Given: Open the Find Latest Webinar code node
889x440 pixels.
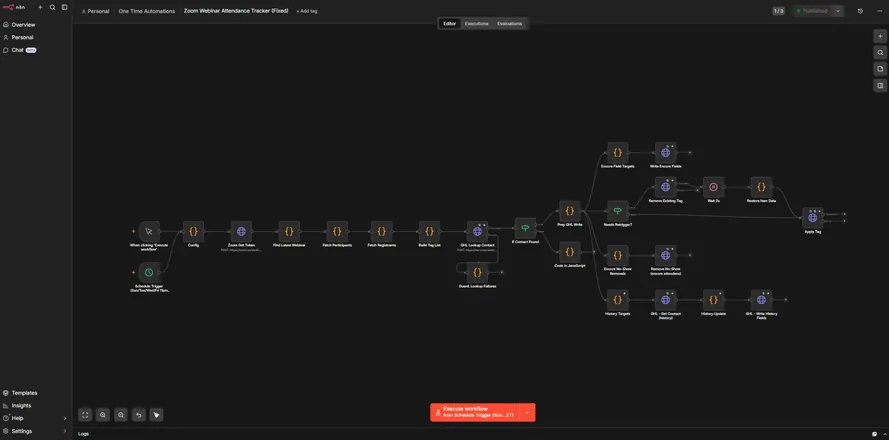Looking at the screenshot, I should pyautogui.click(x=289, y=231).
